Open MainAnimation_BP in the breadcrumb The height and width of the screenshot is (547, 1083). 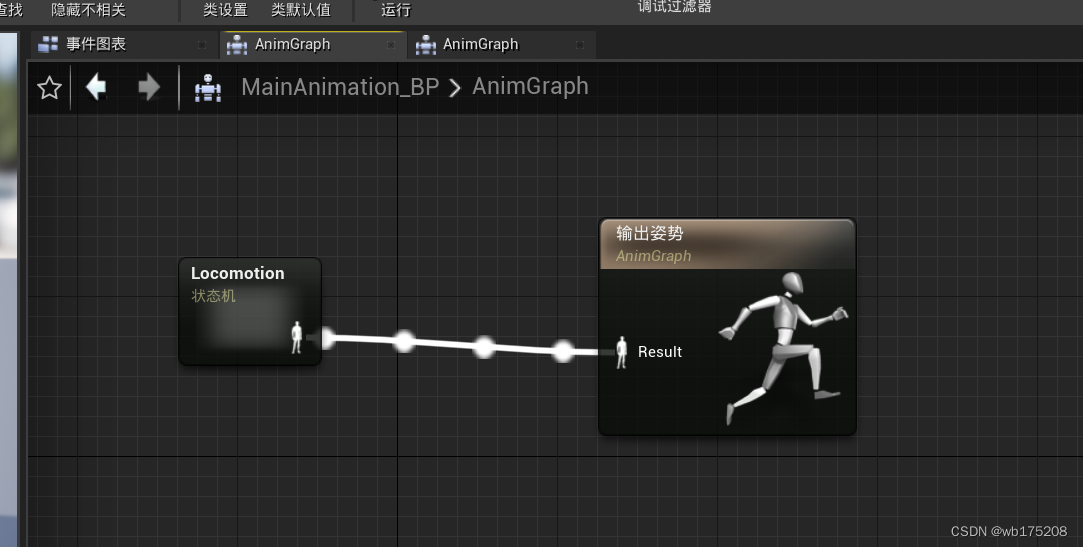(x=340, y=87)
